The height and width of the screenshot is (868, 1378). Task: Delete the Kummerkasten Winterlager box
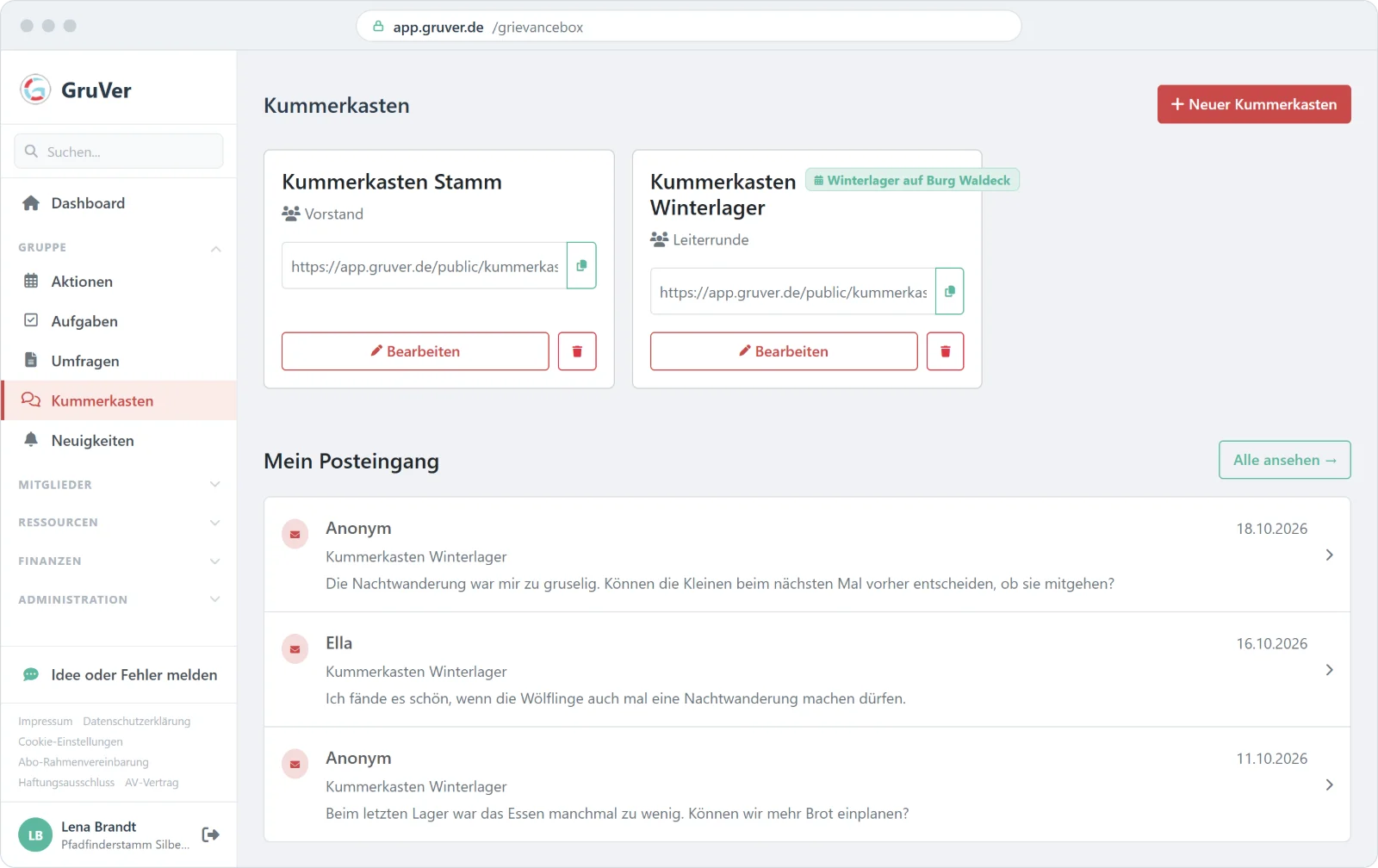coord(945,351)
